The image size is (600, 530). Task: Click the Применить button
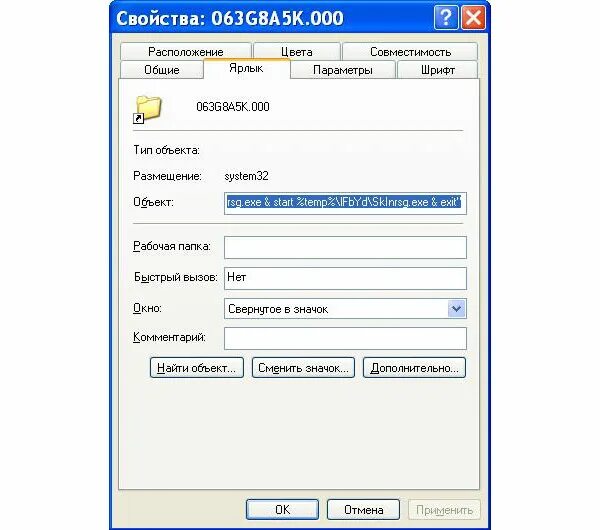click(444, 509)
